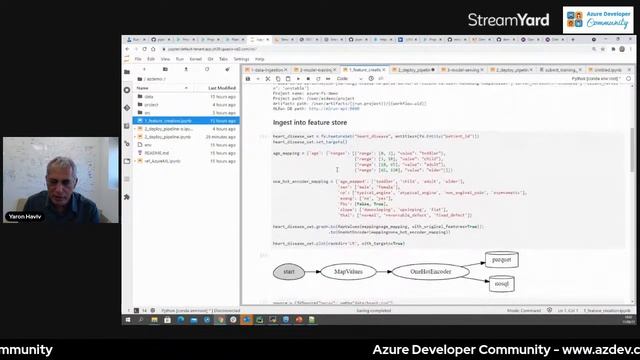The image size is (640, 360).
Task: Save the notebook with the save icon
Action: click(248, 79)
